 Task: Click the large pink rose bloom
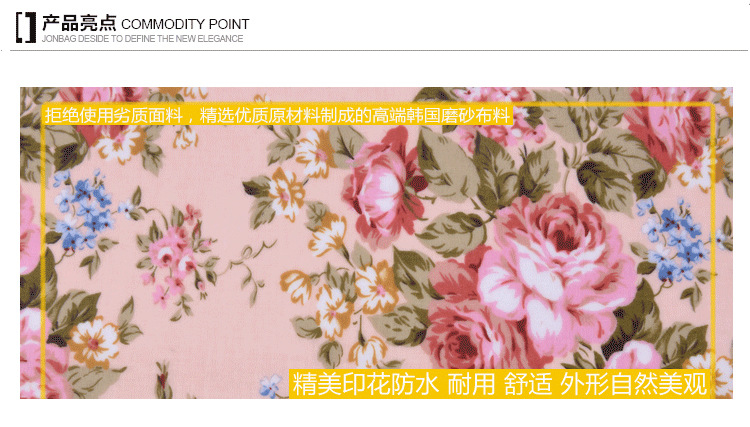point(550,273)
